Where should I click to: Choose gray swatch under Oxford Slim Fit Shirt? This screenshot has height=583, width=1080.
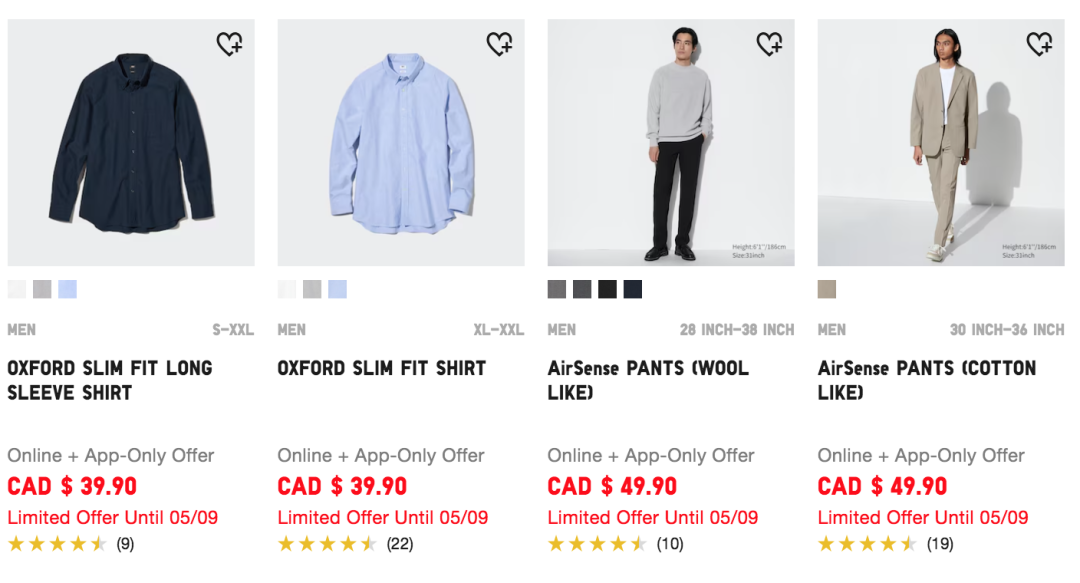click(312, 289)
